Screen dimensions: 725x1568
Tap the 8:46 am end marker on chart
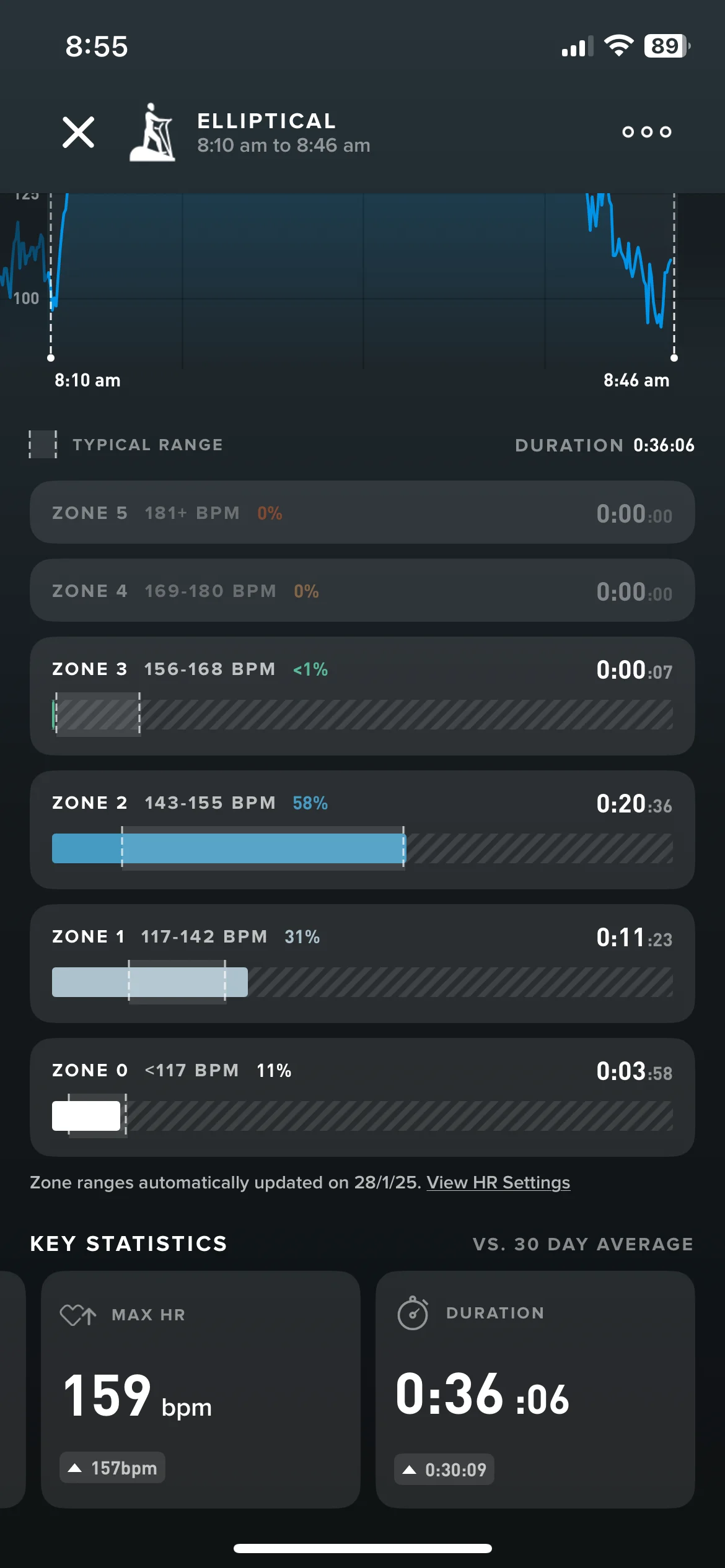pyautogui.click(x=674, y=358)
